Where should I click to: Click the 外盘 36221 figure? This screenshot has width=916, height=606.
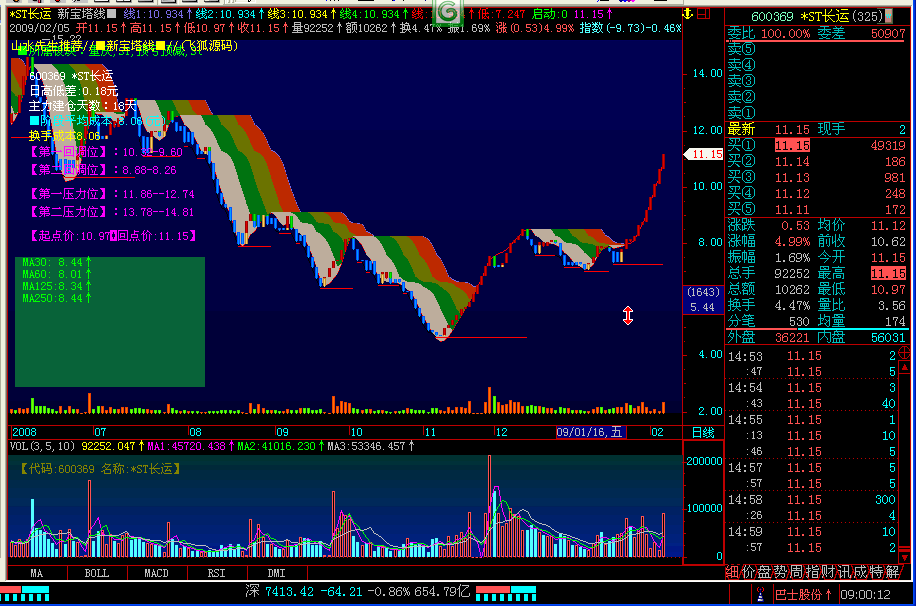[792, 337]
